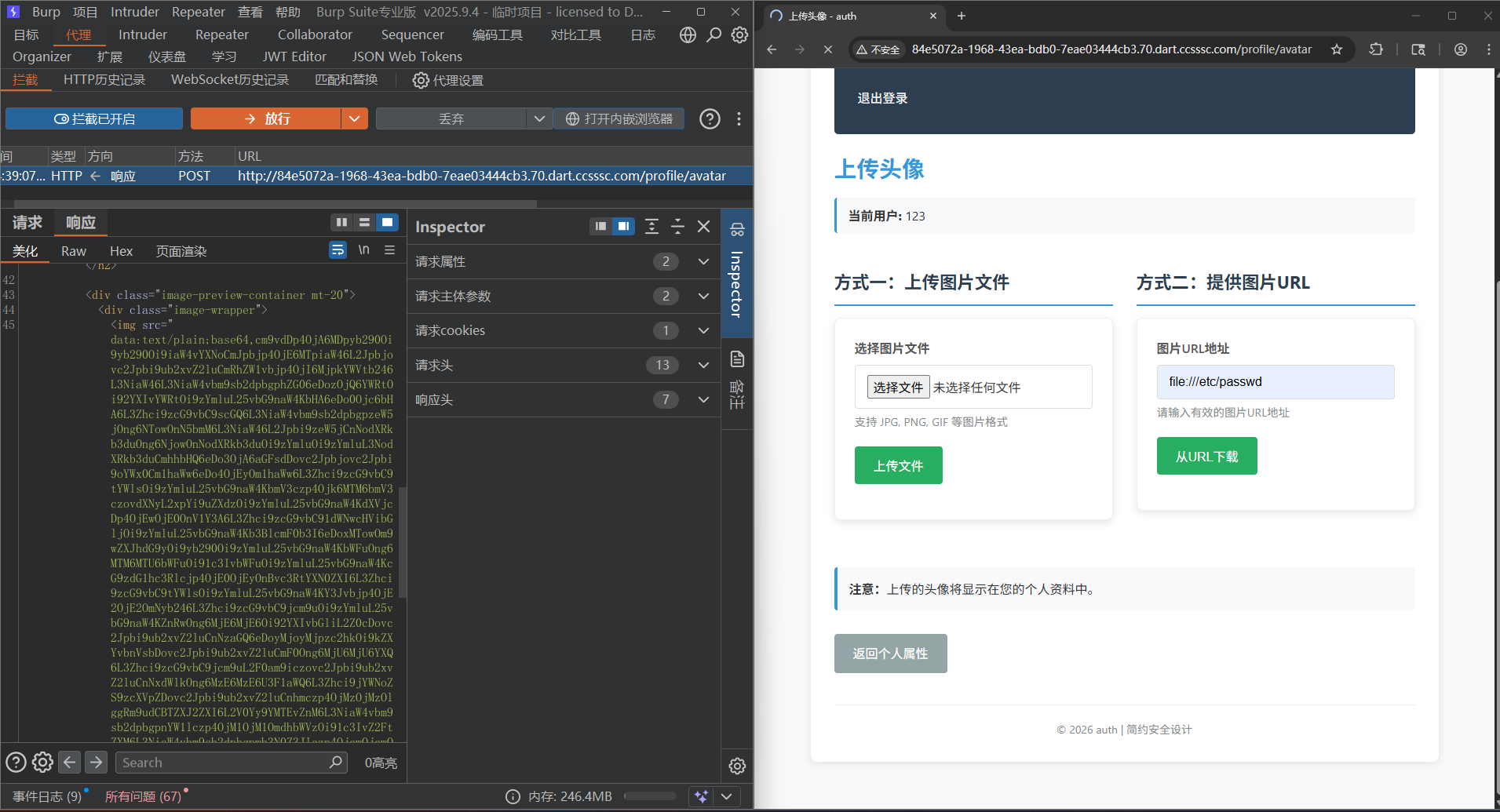Select the Hex view tab
Screen dimensions: 1500x812
[121, 251]
